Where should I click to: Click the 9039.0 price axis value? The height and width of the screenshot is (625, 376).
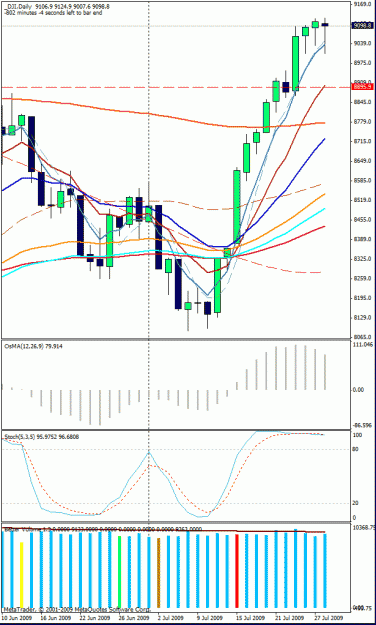pyautogui.click(x=363, y=44)
